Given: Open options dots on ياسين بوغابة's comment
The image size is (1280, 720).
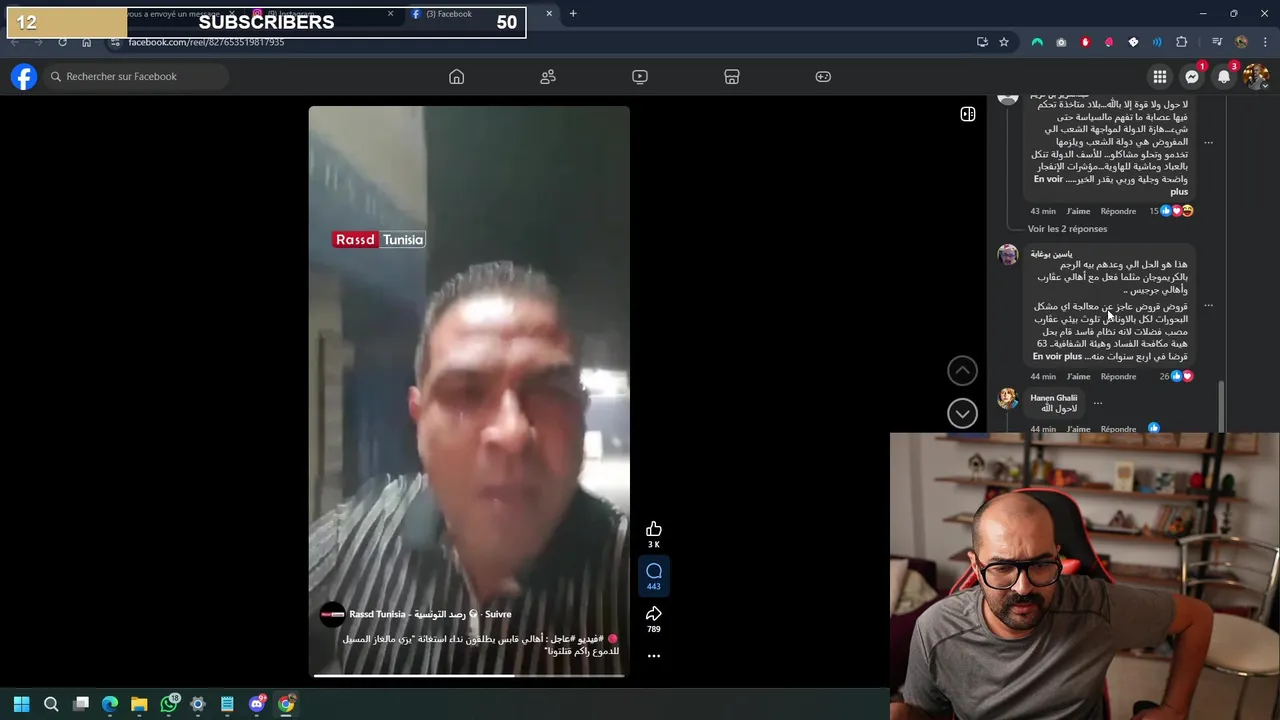Looking at the screenshot, I should click(x=1208, y=306).
